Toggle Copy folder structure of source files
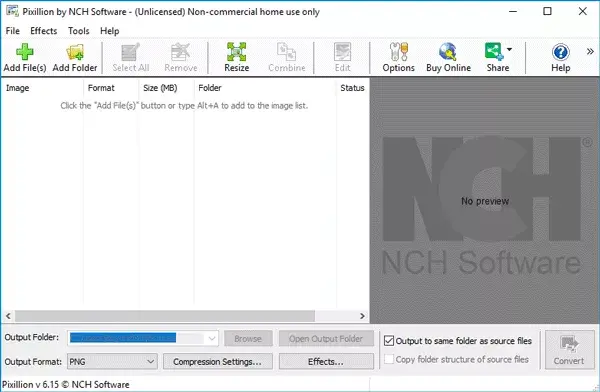600x392 pixels. point(389,359)
